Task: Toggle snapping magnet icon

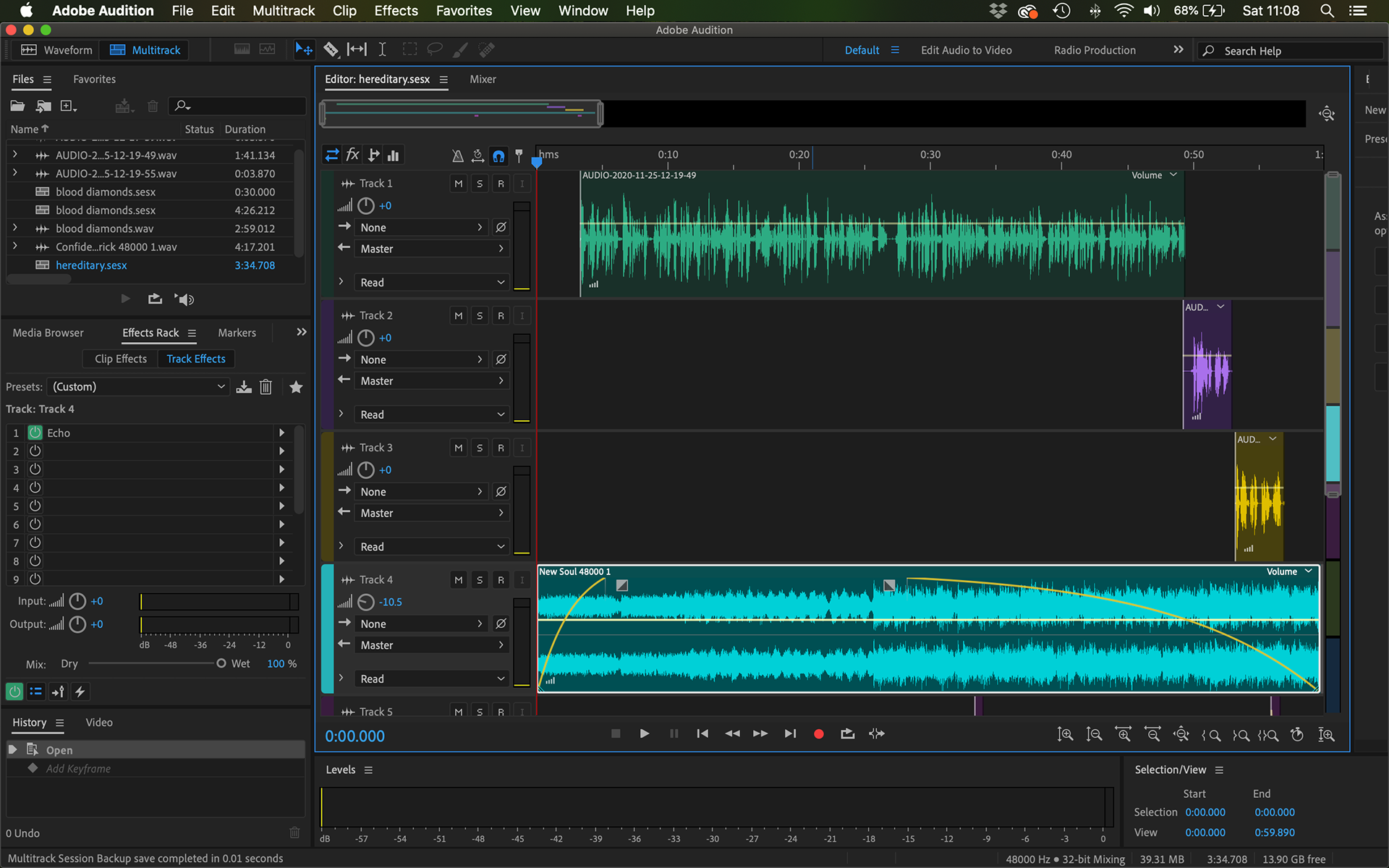Action: tap(498, 156)
